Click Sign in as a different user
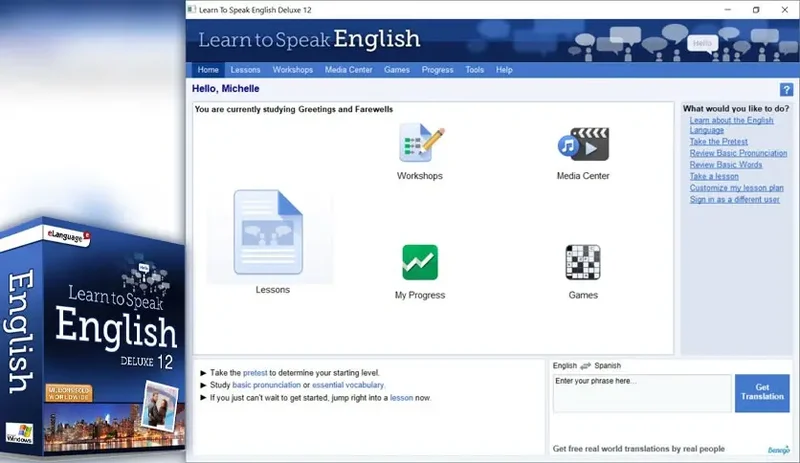The width and height of the screenshot is (800, 463). click(734, 200)
